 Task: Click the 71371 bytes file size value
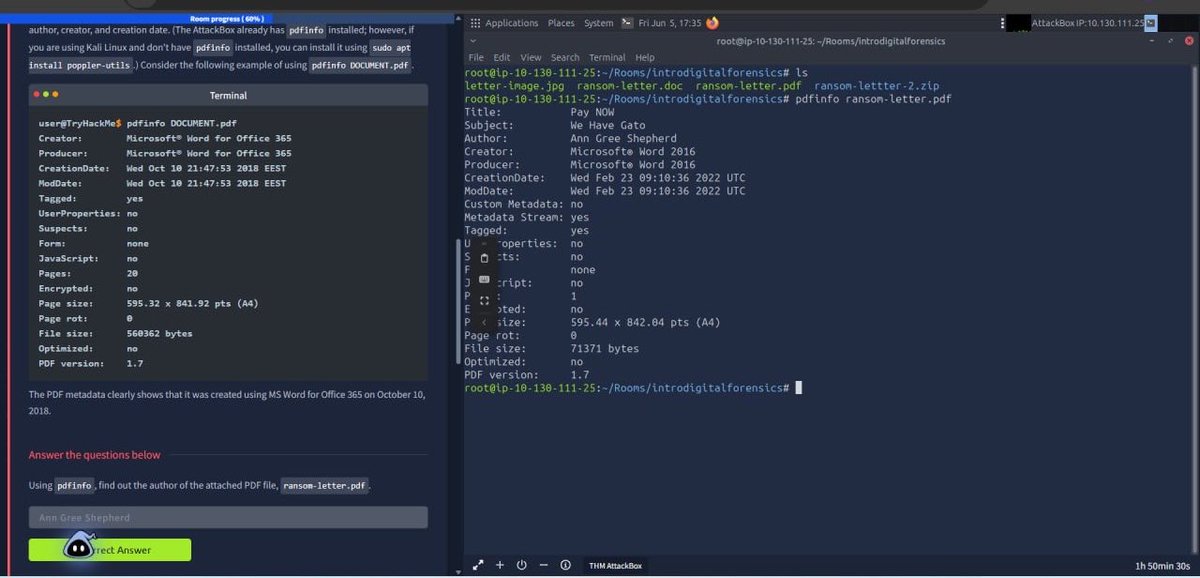tap(604, 349)
